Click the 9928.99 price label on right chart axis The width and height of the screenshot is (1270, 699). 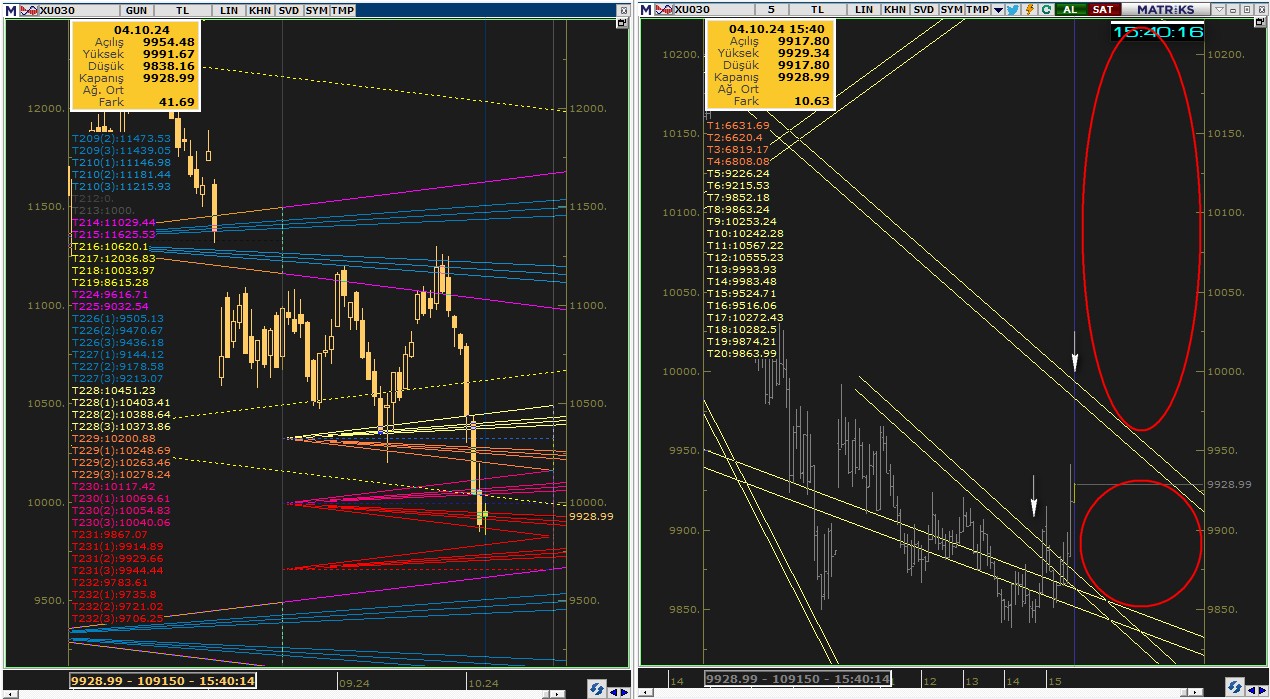(1229, 484)
